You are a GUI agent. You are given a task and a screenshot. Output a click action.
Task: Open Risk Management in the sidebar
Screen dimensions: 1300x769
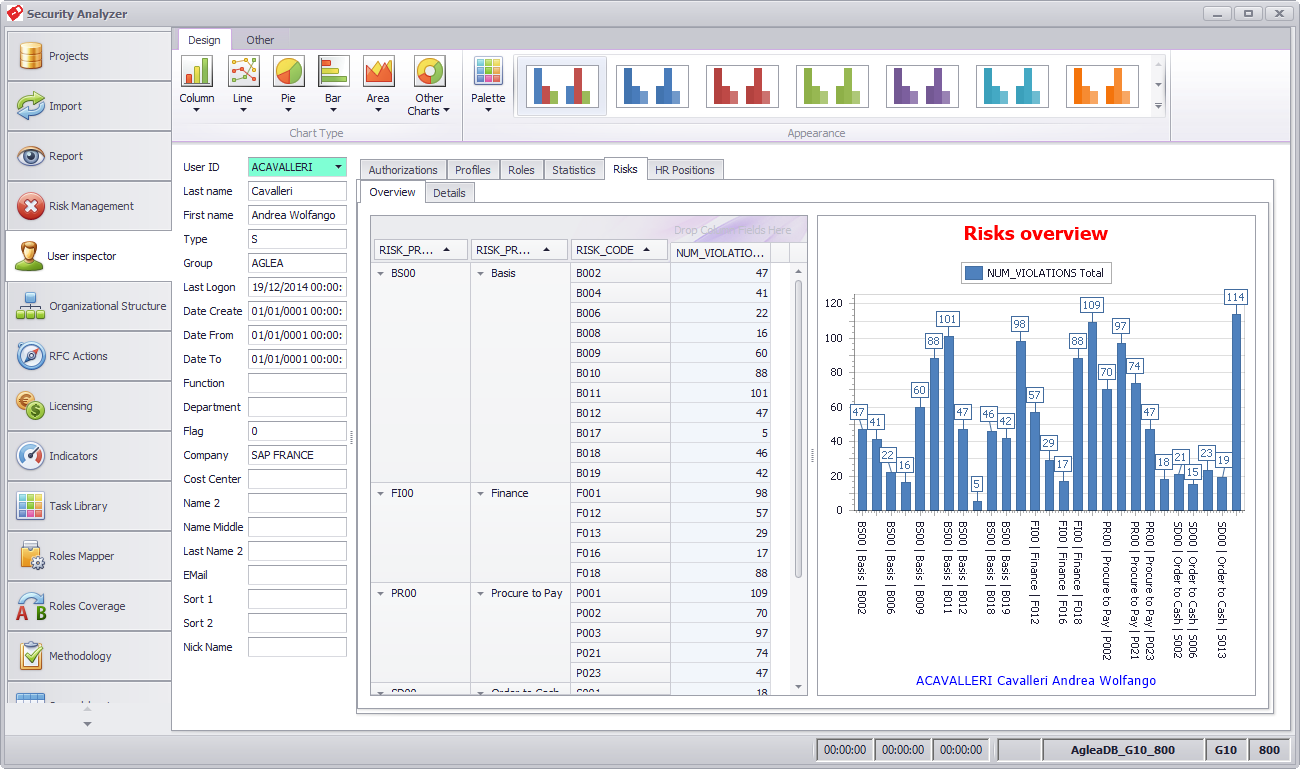(x=88, y=206)
